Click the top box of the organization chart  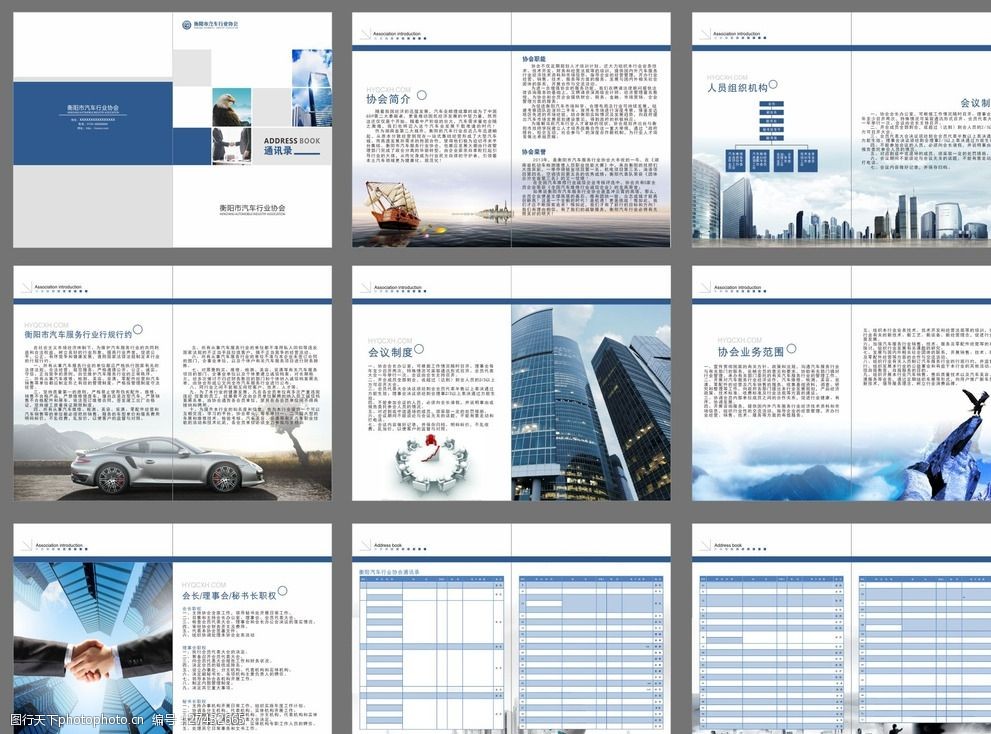pyautogui.click(x=771, y=104)
